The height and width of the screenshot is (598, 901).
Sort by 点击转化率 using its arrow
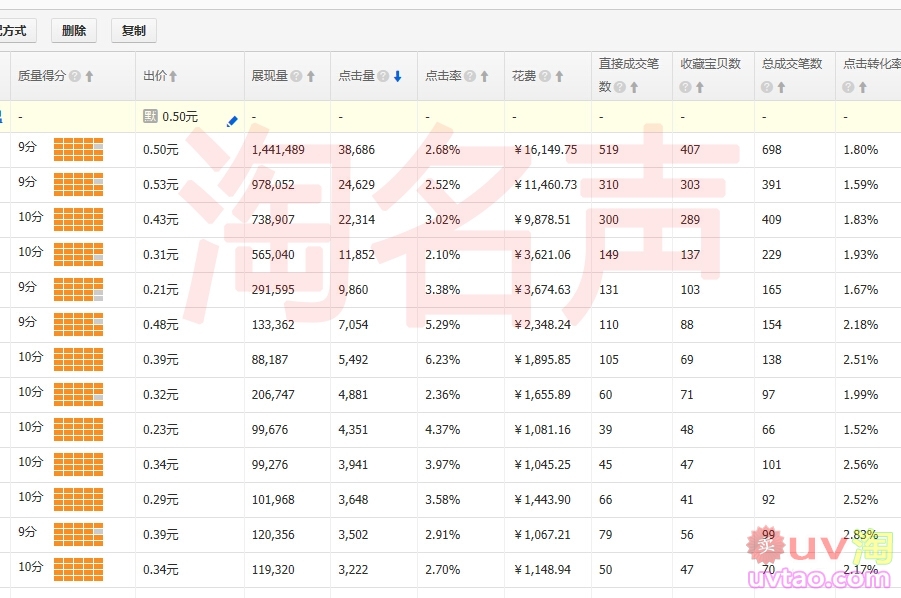click(x=863, y=87)
